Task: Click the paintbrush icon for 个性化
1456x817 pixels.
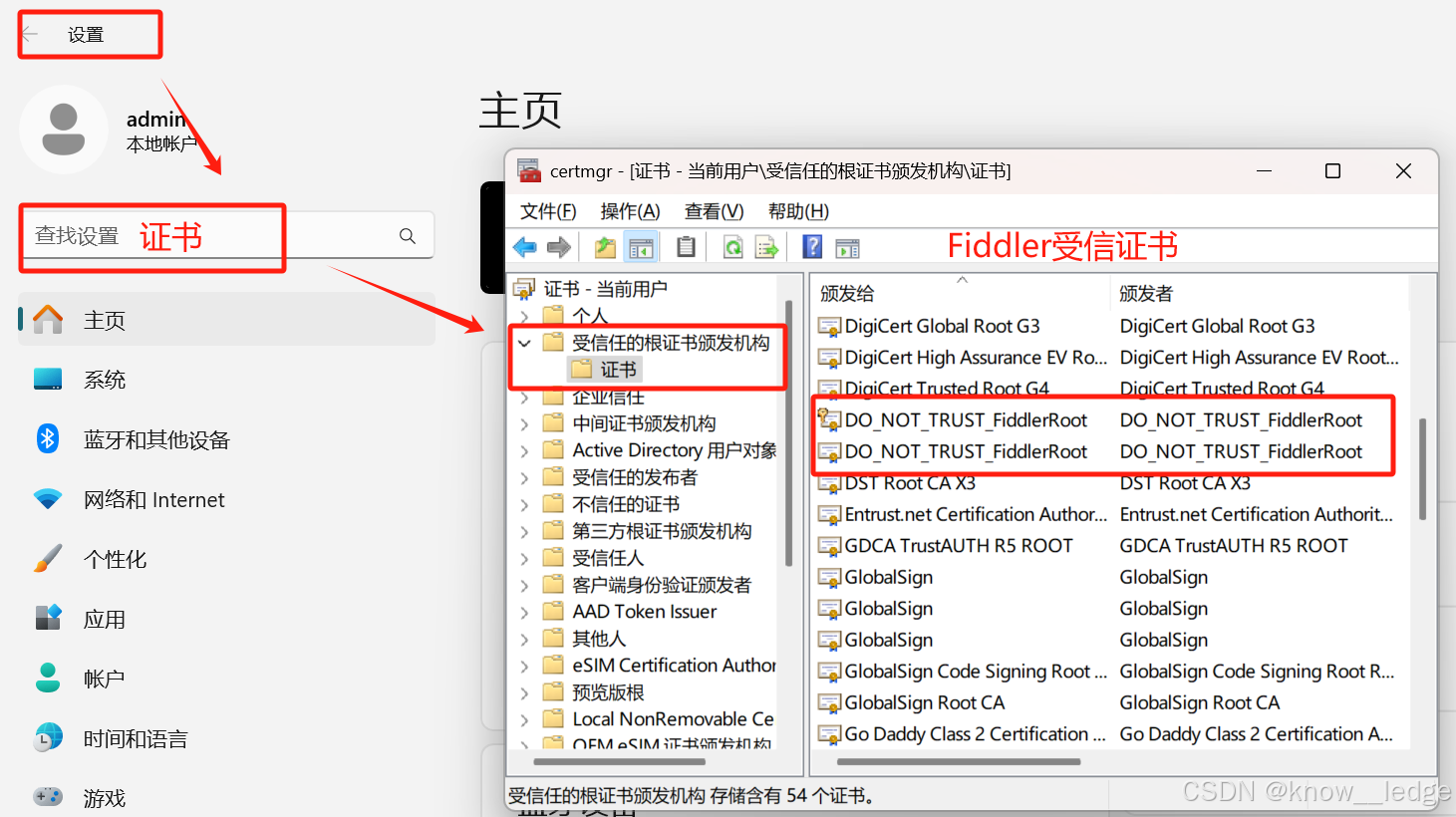Action: (x=48, y=558)
